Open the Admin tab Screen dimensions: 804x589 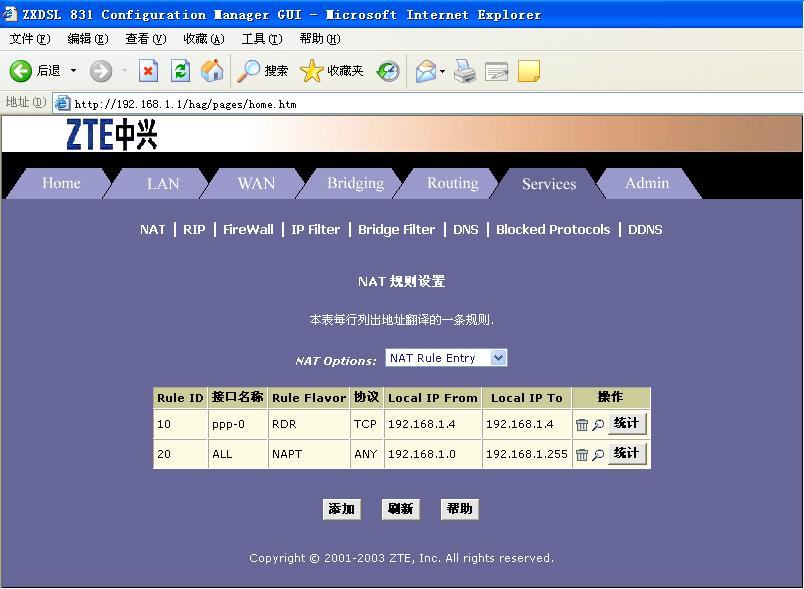(x=647, y=183)
